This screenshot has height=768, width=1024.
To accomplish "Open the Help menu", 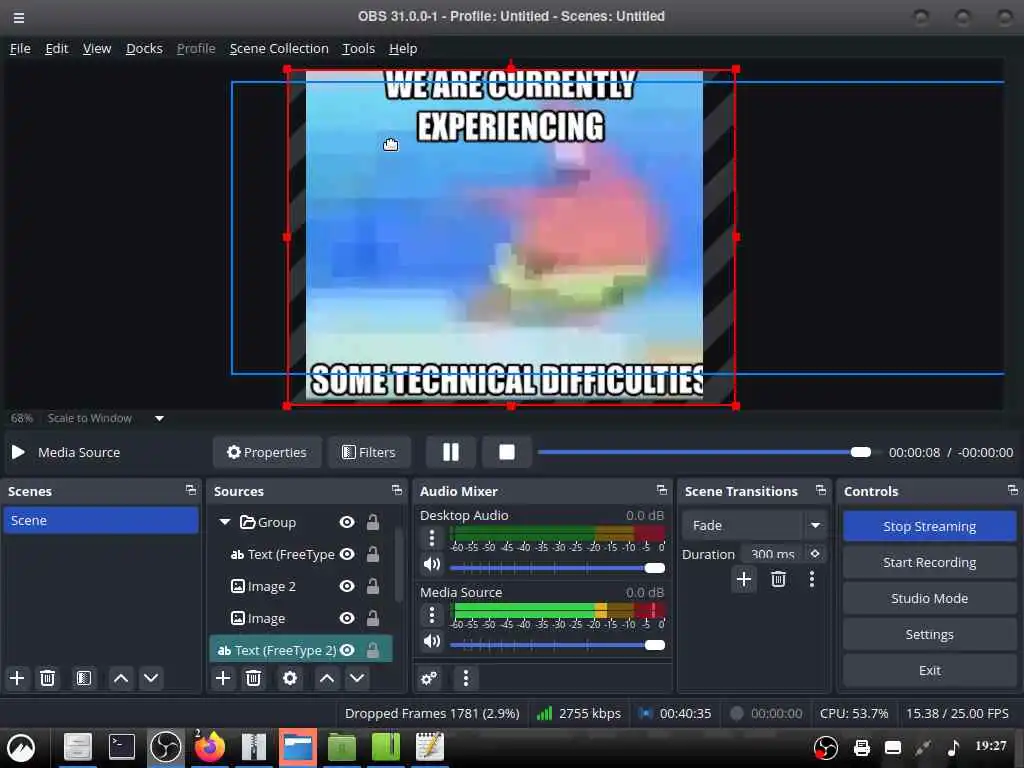I will tap(403, 48).
